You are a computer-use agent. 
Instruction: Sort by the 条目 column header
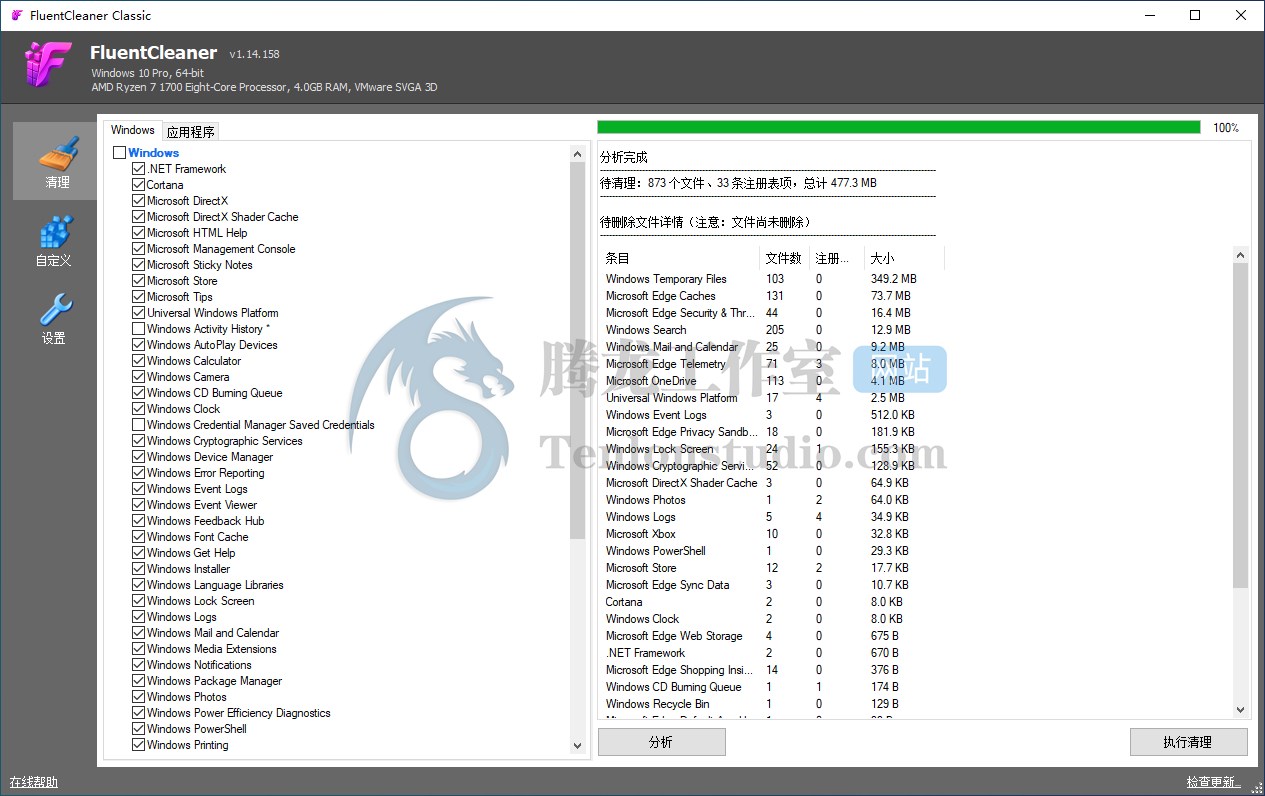680,258
